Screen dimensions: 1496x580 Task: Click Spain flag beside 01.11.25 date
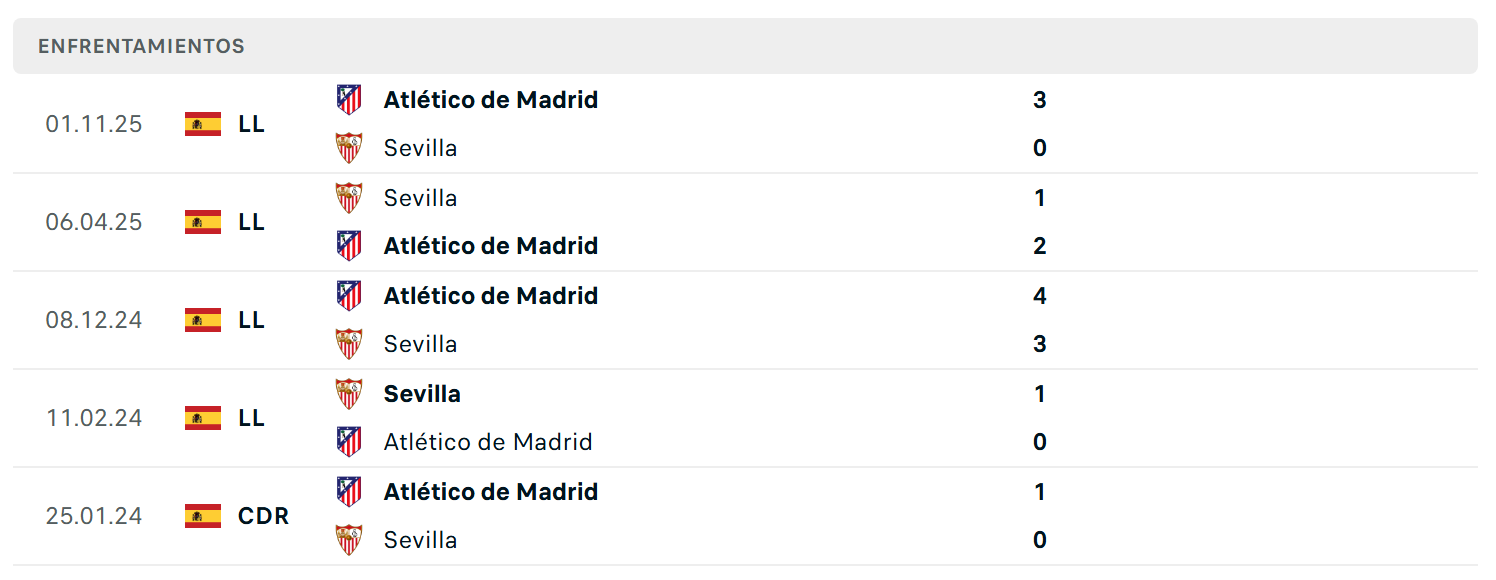[x=203, y=124]
